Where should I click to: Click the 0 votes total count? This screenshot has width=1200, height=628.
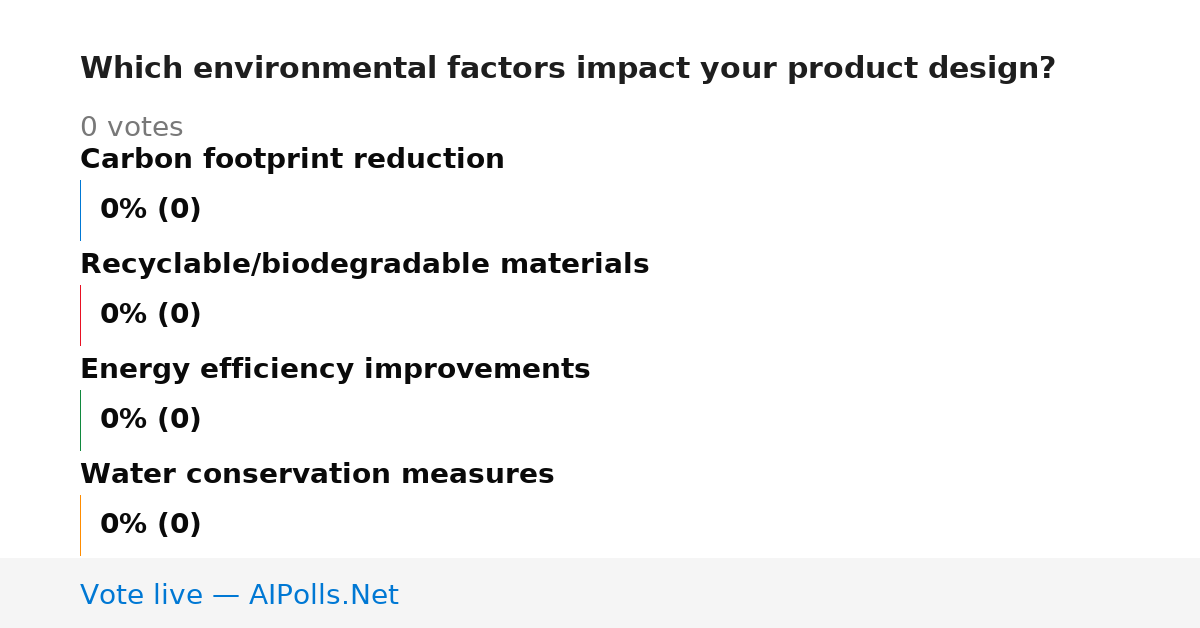click(131, 128)
